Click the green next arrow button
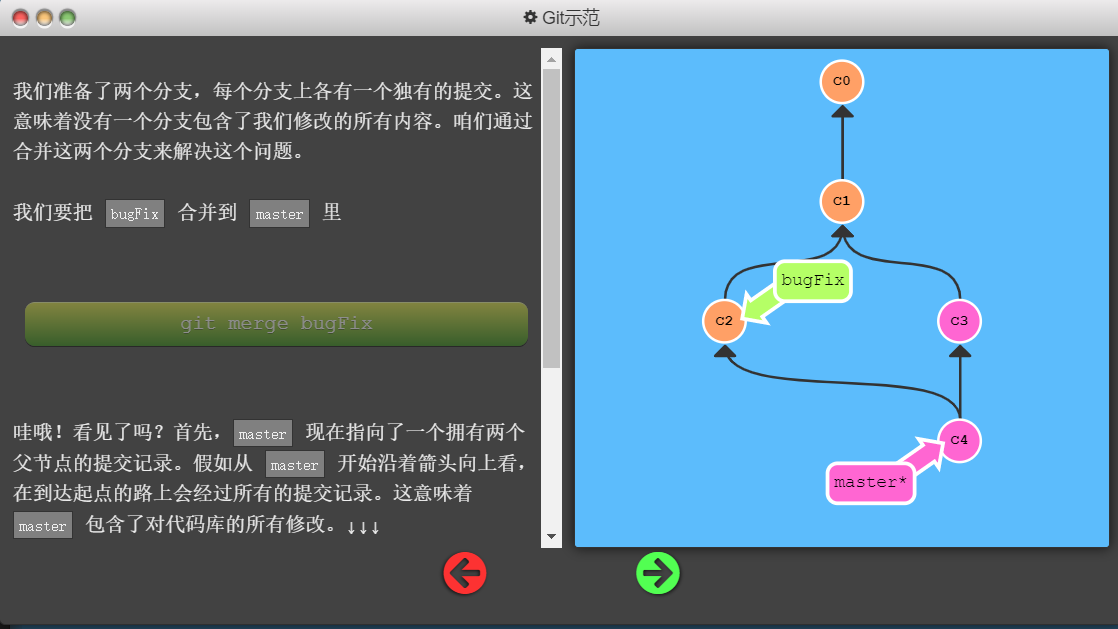 658,573
